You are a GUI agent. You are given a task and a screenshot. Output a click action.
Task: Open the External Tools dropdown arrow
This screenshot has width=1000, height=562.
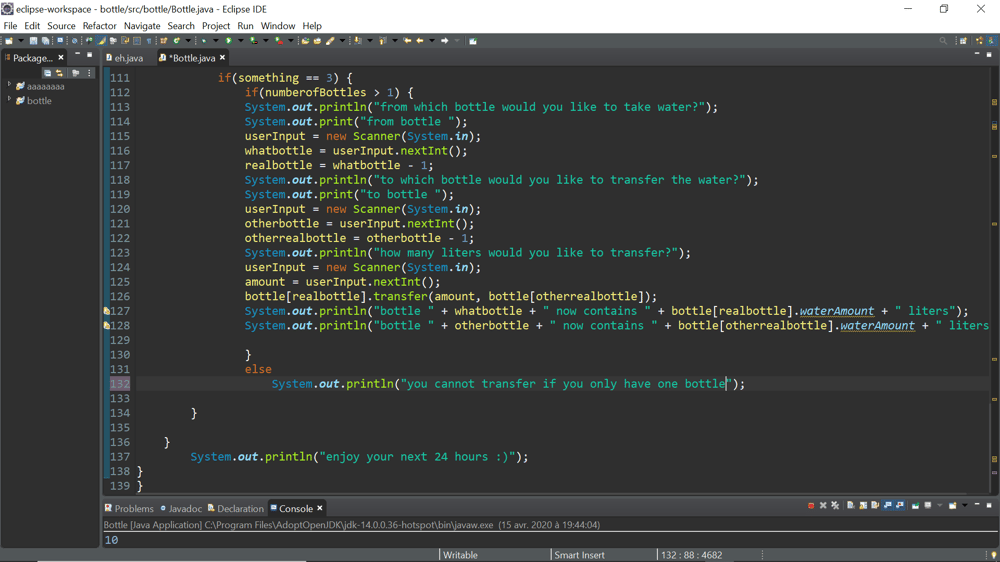pyautogui.click(x=291, y=41)
